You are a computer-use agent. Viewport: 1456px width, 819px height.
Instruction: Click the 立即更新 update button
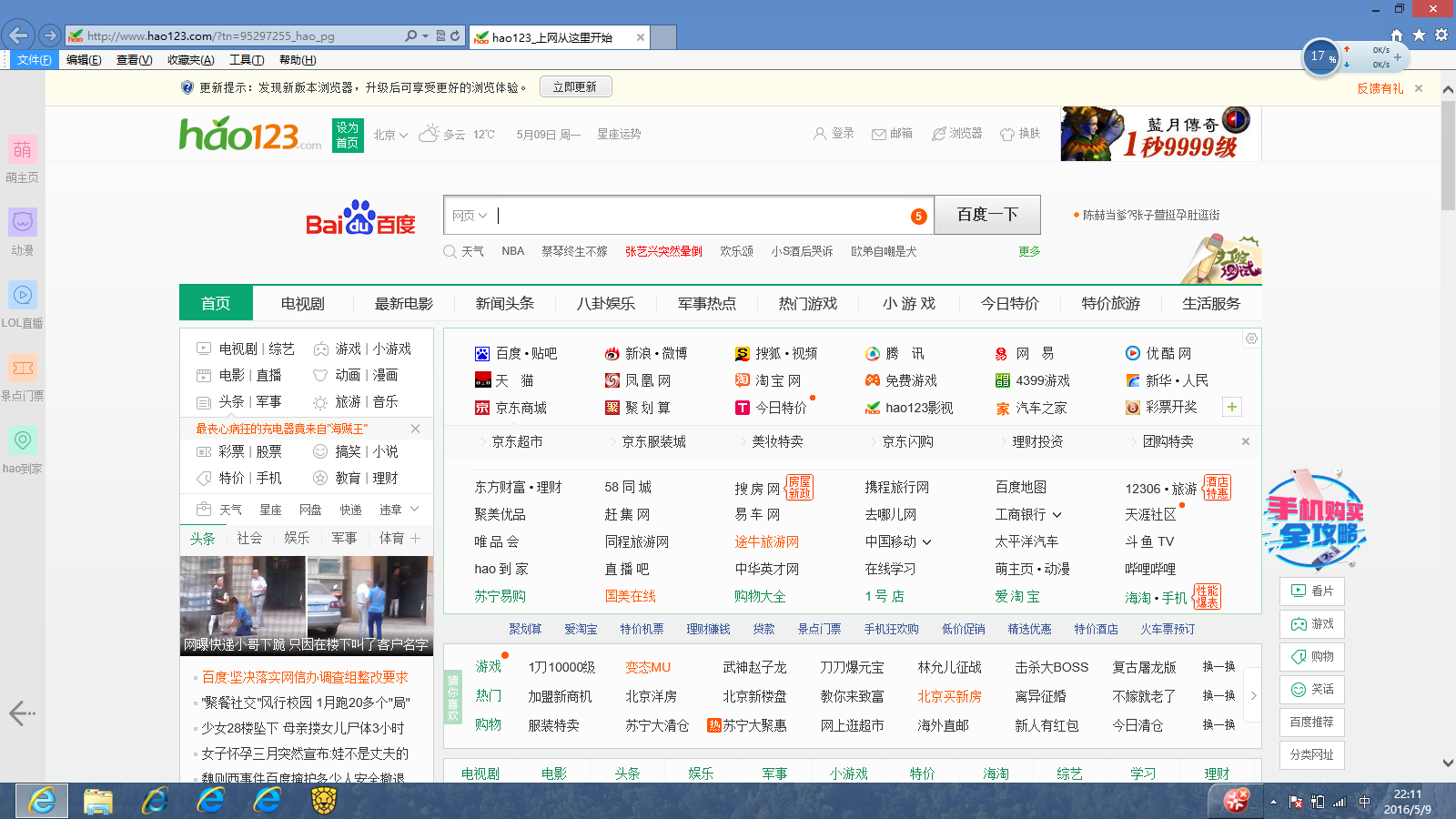click(575, 87)
